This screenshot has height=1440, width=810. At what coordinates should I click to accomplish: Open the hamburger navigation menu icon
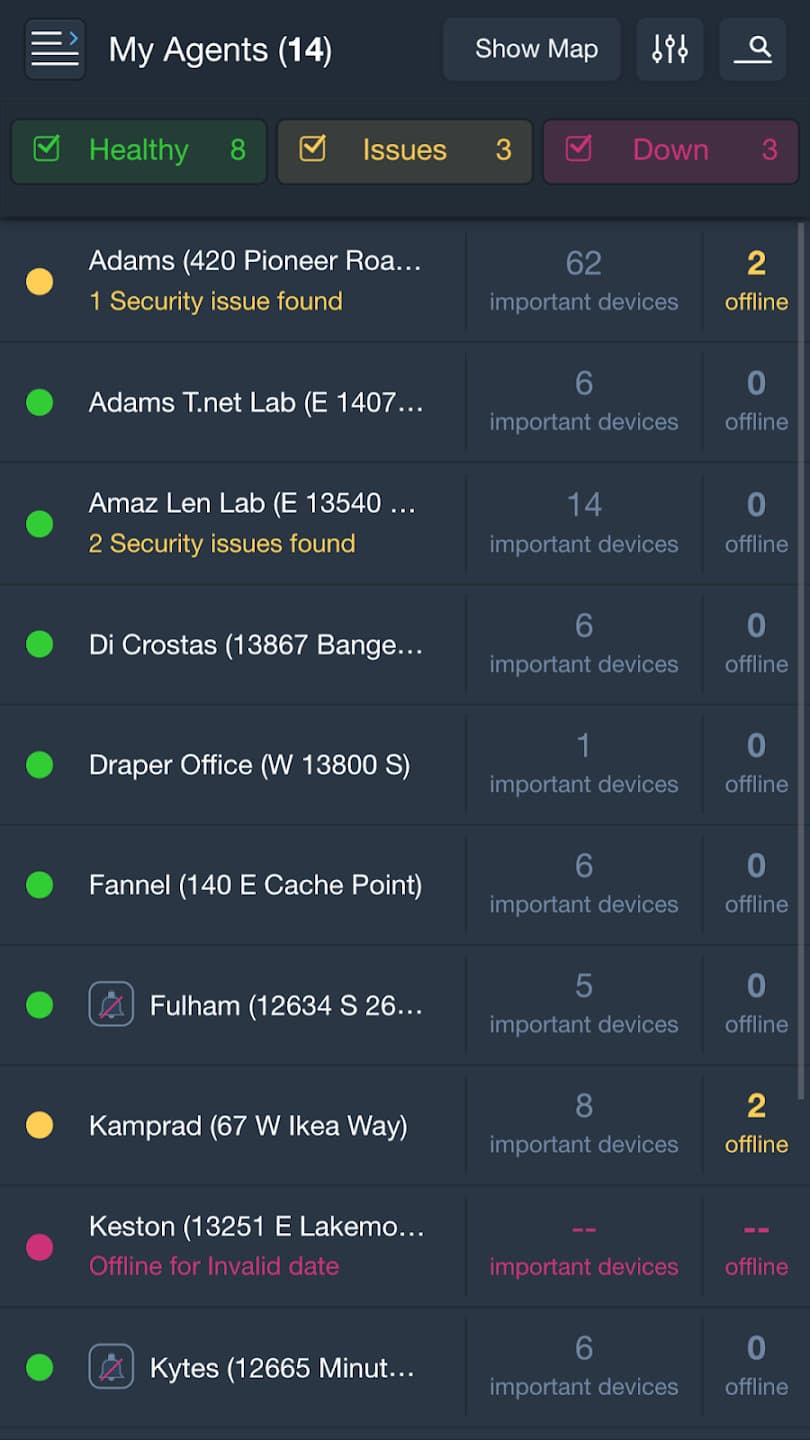55,49
